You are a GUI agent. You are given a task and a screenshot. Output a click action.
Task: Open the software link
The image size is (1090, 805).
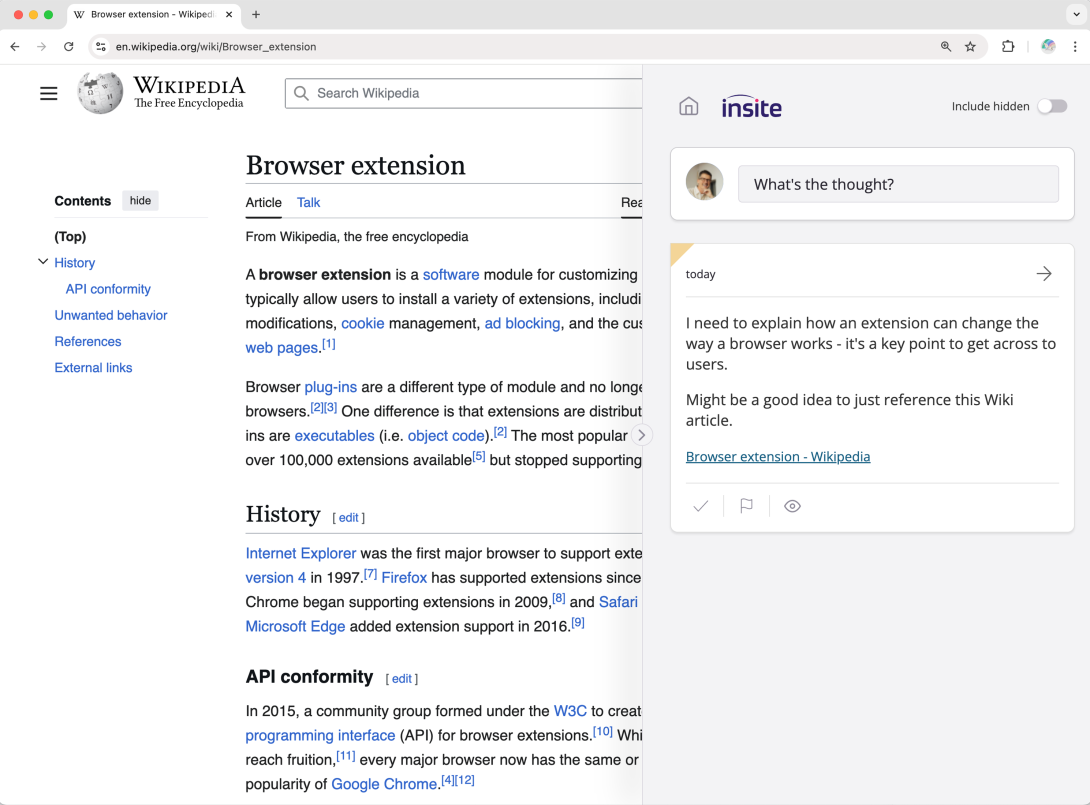(x=451, y=275)
